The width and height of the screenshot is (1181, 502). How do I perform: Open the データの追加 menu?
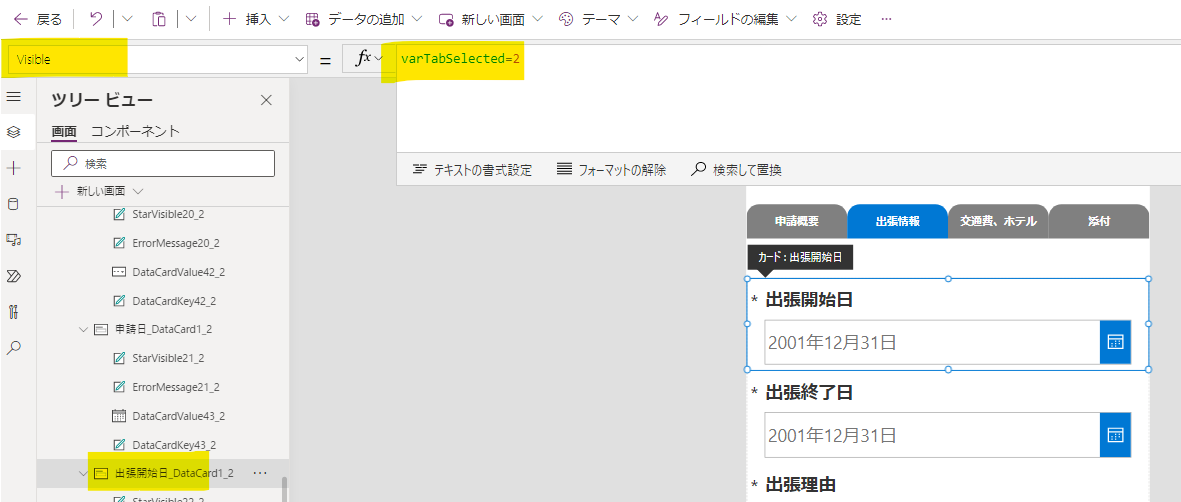[364, 20]
